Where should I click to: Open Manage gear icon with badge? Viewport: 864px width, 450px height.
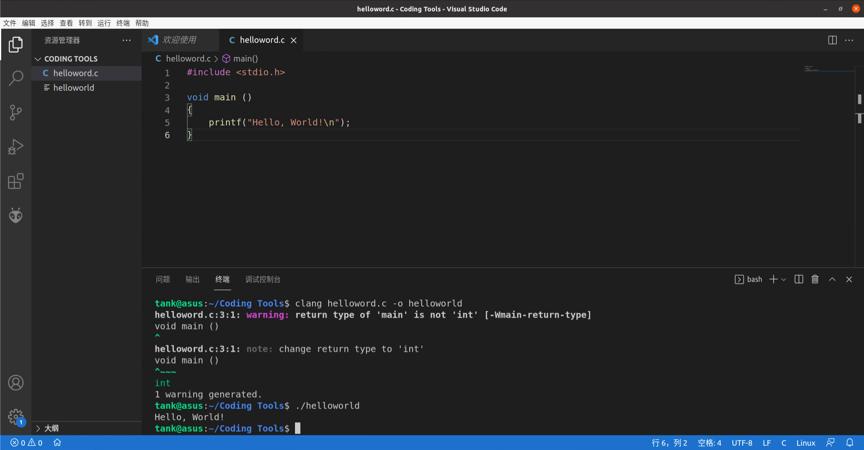[15, 417]
